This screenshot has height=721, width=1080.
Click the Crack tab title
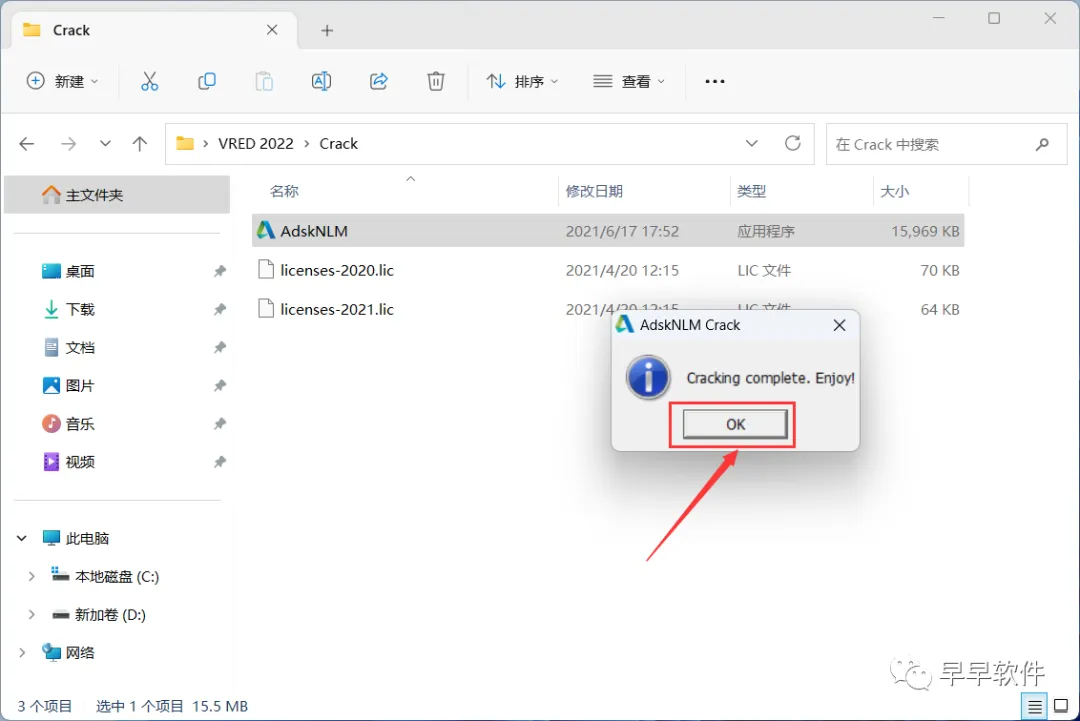pos(72,30)
